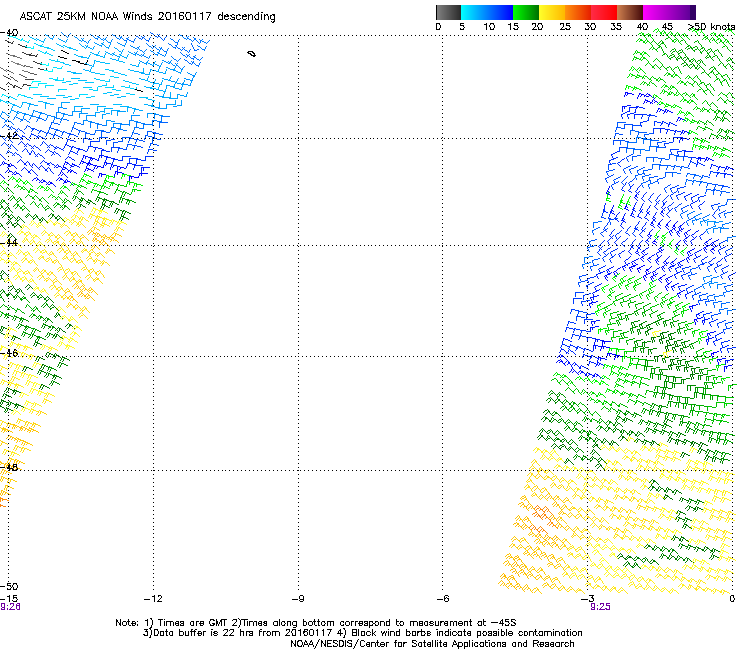Click the ASCAT 25KM NOAA Winds title

tap(147, 17)
